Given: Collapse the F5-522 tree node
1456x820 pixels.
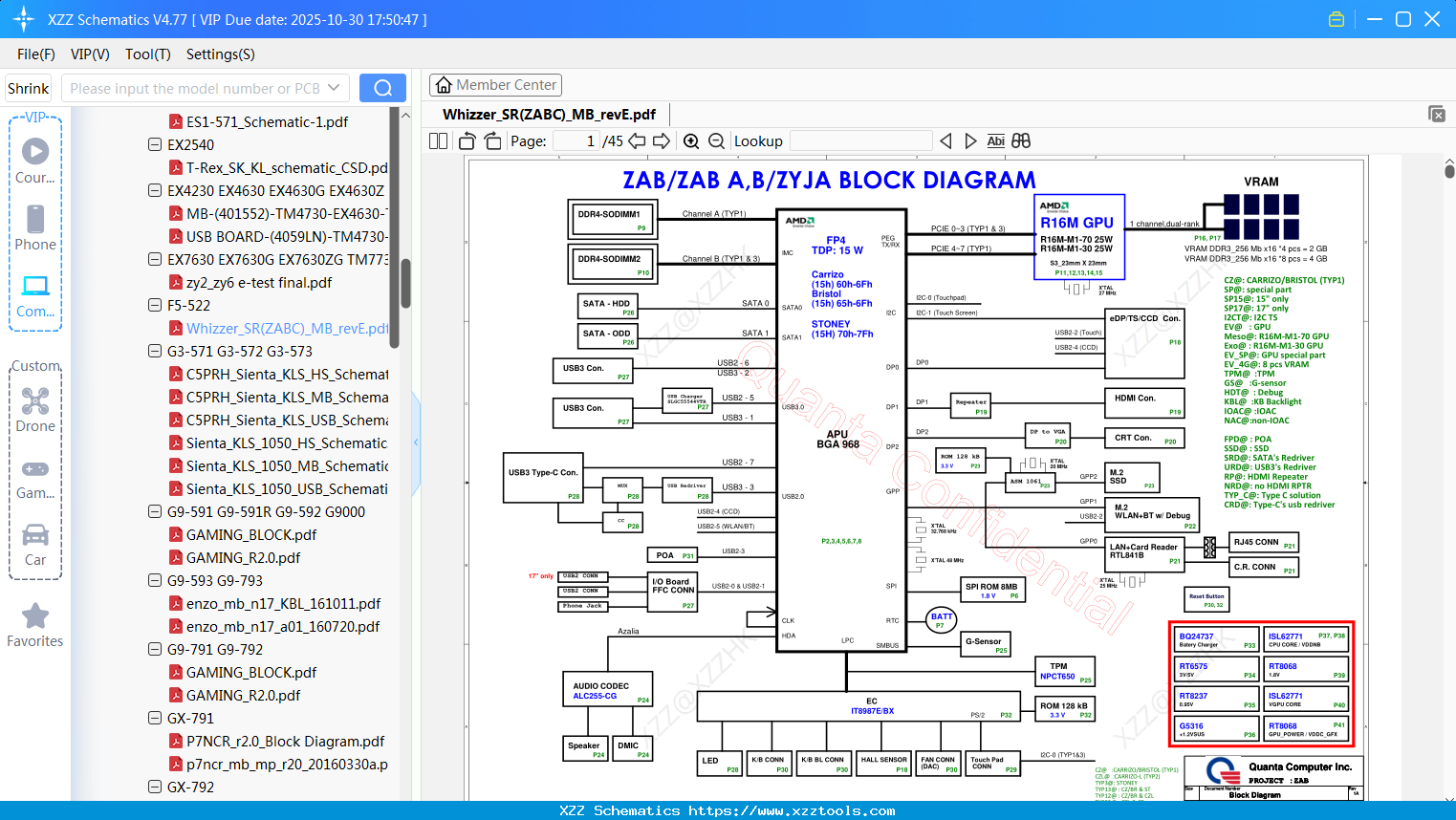Looking at the screenshot, I should coord(155,305).
